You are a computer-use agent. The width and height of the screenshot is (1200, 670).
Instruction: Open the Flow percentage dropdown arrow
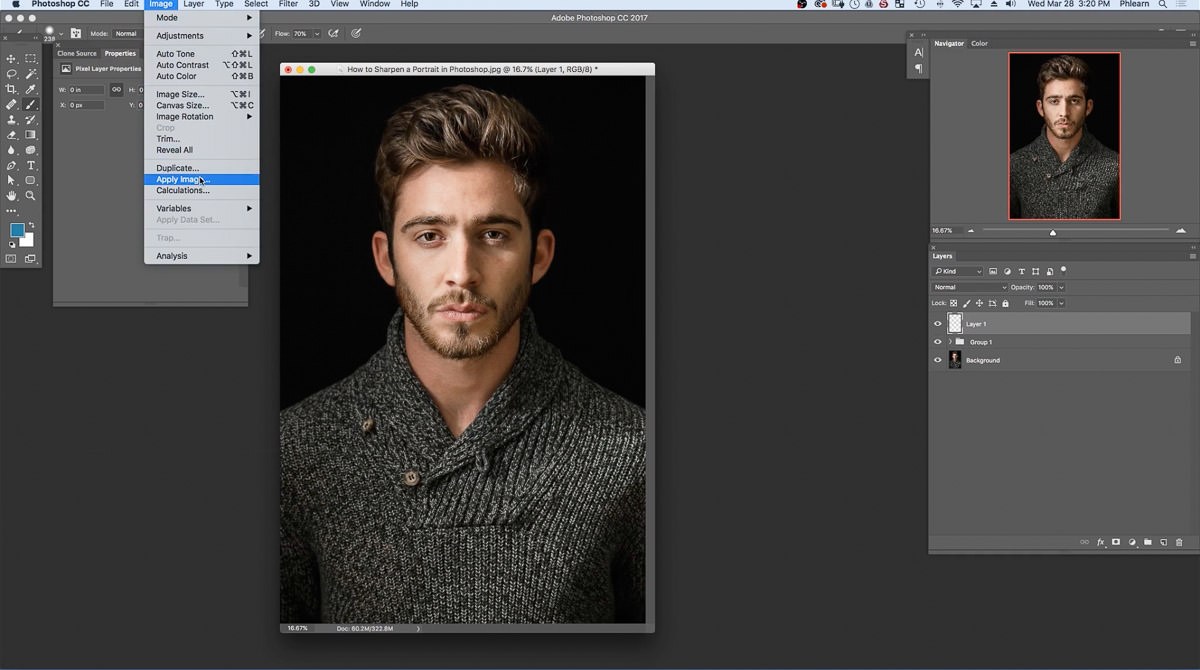(317, 34)
